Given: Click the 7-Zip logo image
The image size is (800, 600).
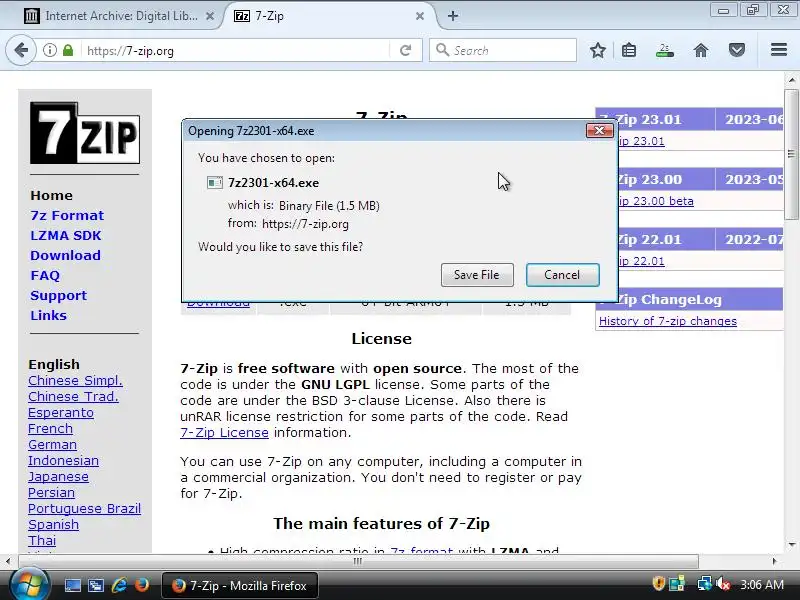Looking at the screenshot, I should click(85, 133).
